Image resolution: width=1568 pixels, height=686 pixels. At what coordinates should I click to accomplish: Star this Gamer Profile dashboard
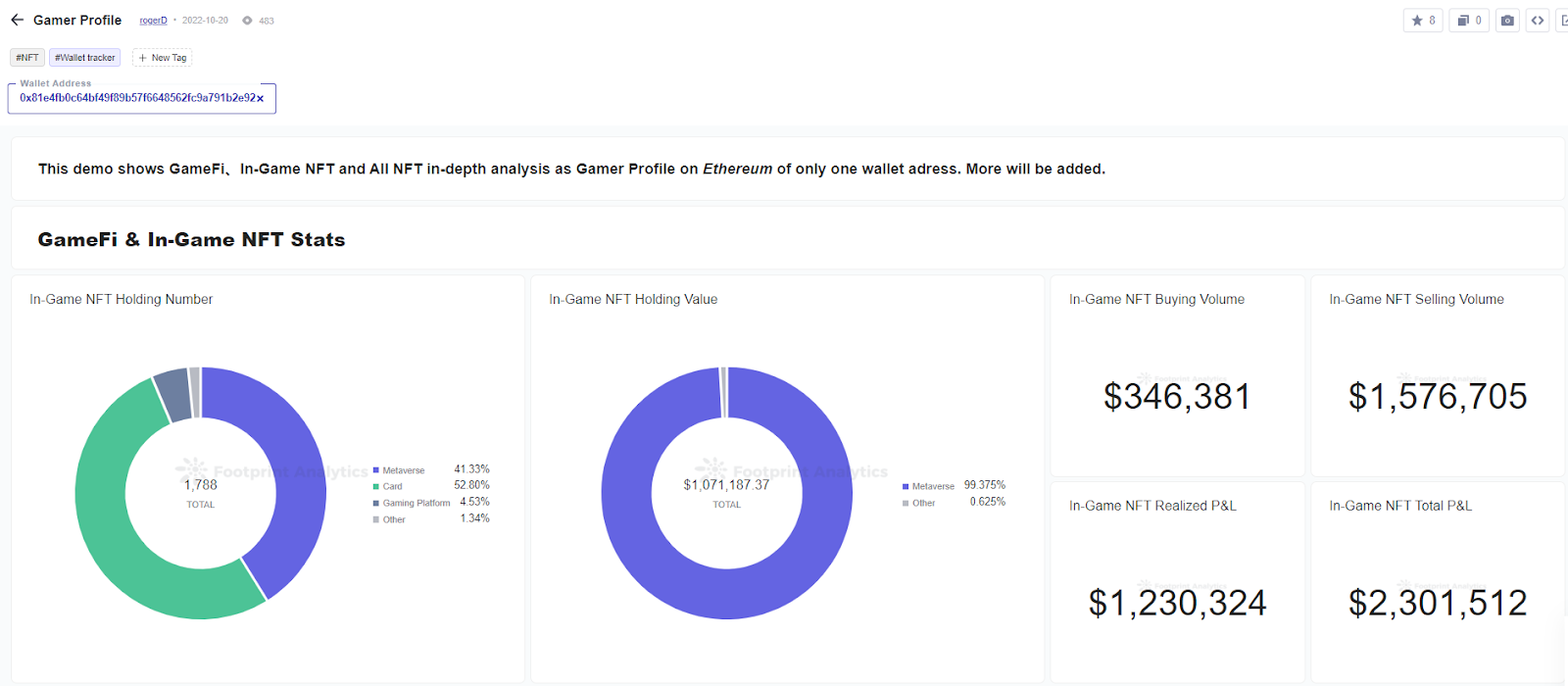click(x=1423, y=20)
